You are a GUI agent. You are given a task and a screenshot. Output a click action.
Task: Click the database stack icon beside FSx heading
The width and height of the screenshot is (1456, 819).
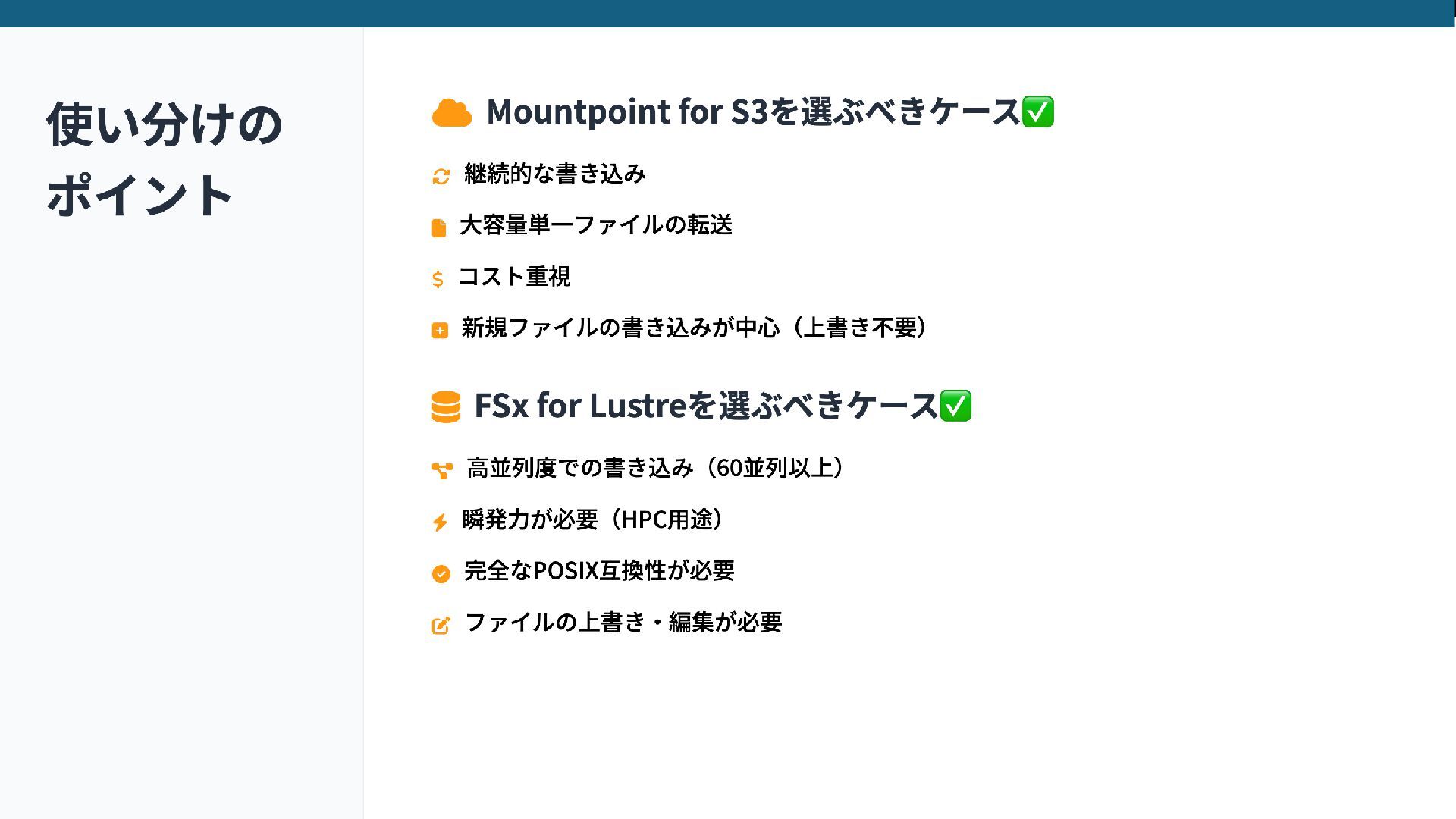(x=446, y=406)
